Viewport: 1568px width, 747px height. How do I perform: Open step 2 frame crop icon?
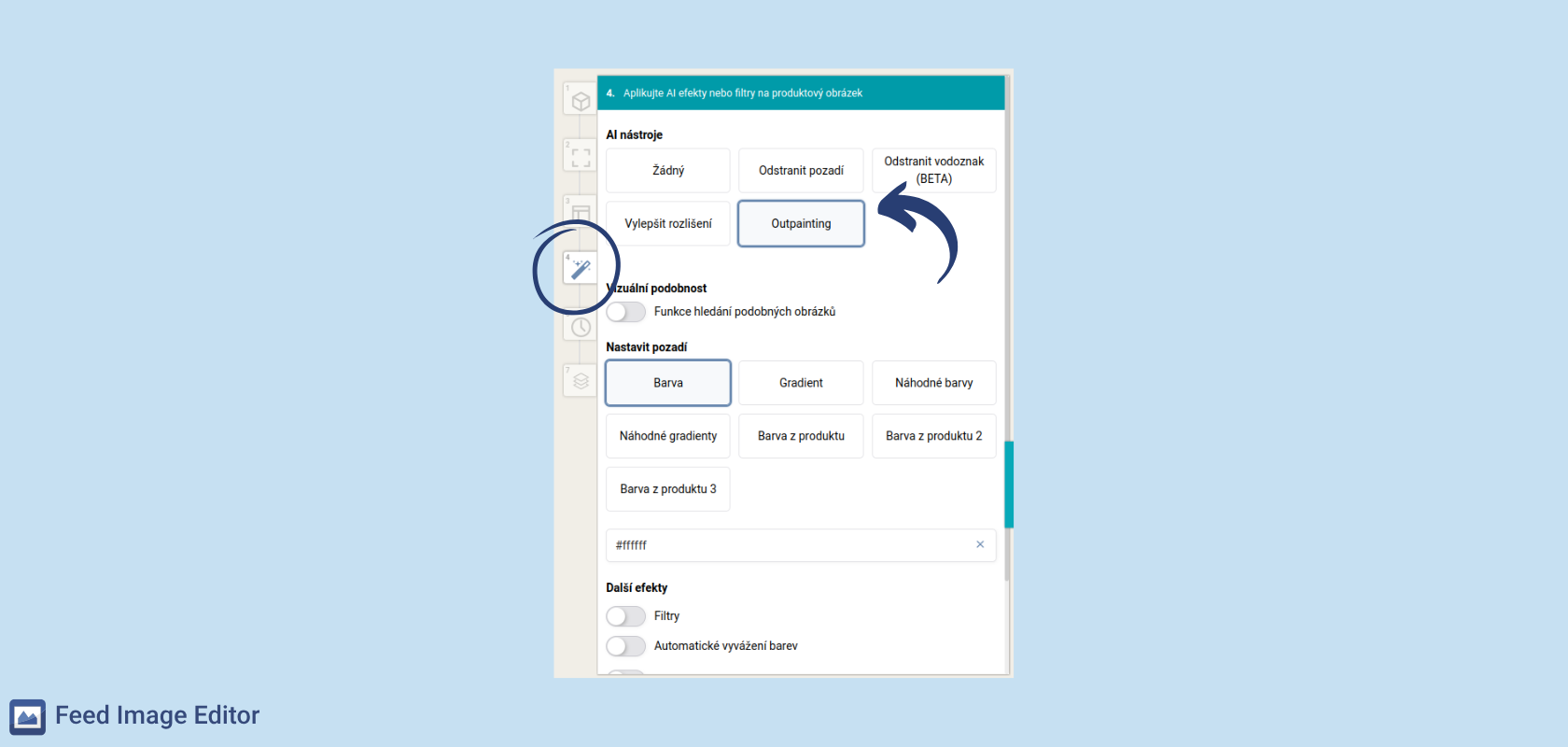581,157
